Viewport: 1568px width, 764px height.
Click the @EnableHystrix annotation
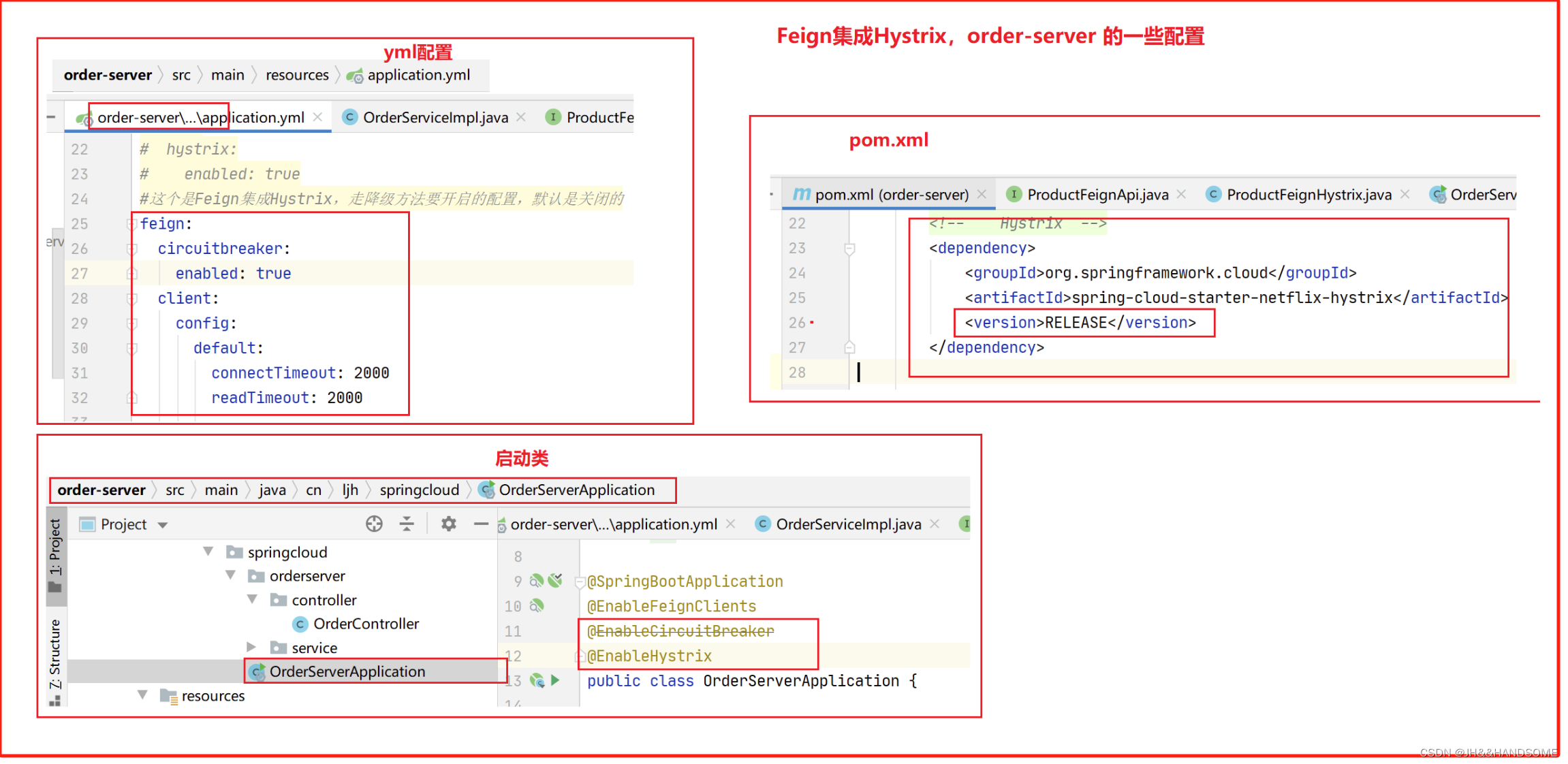(x=649, y=656)
